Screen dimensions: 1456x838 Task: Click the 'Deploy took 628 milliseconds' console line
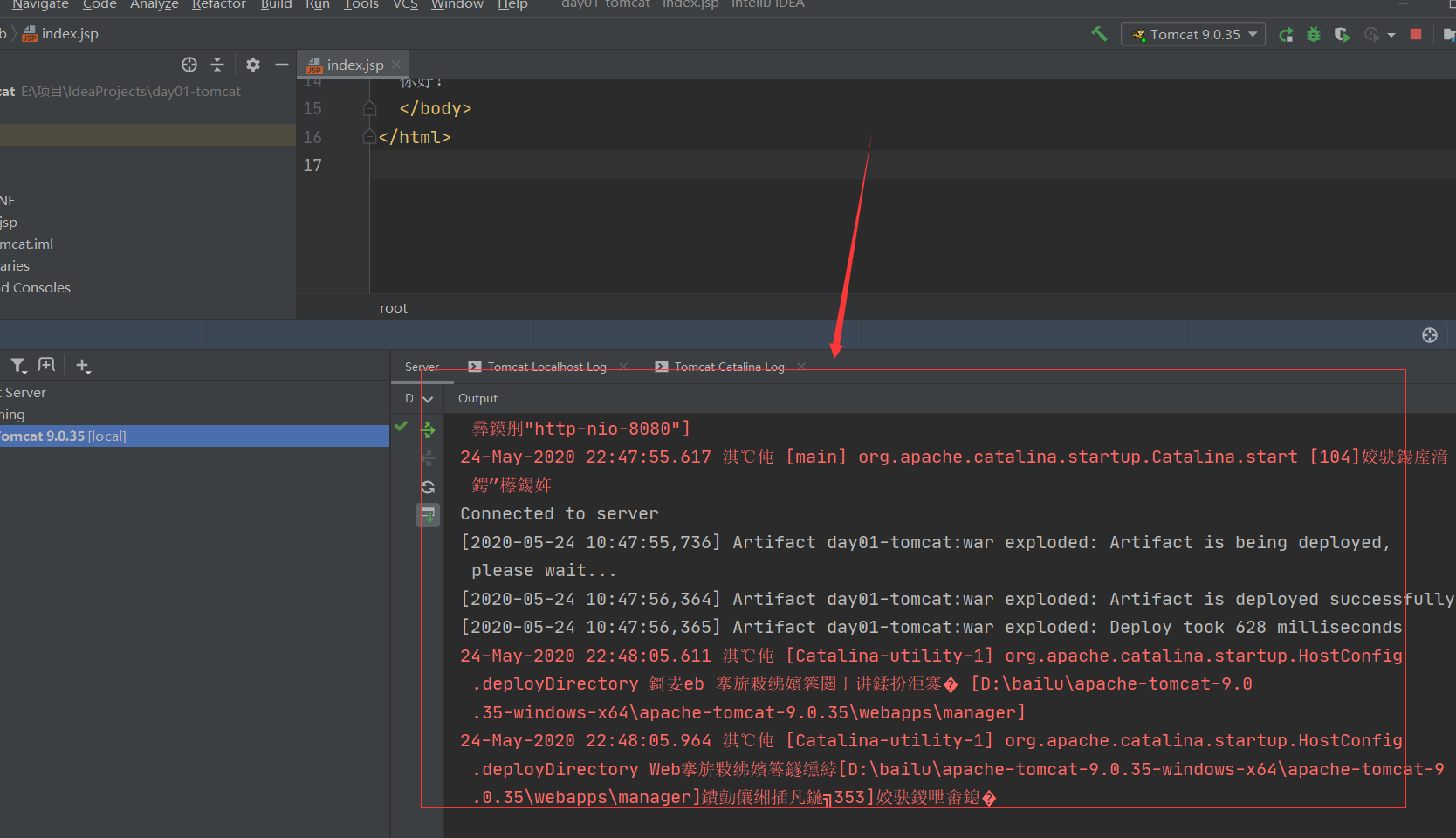[x=931, y=627]
